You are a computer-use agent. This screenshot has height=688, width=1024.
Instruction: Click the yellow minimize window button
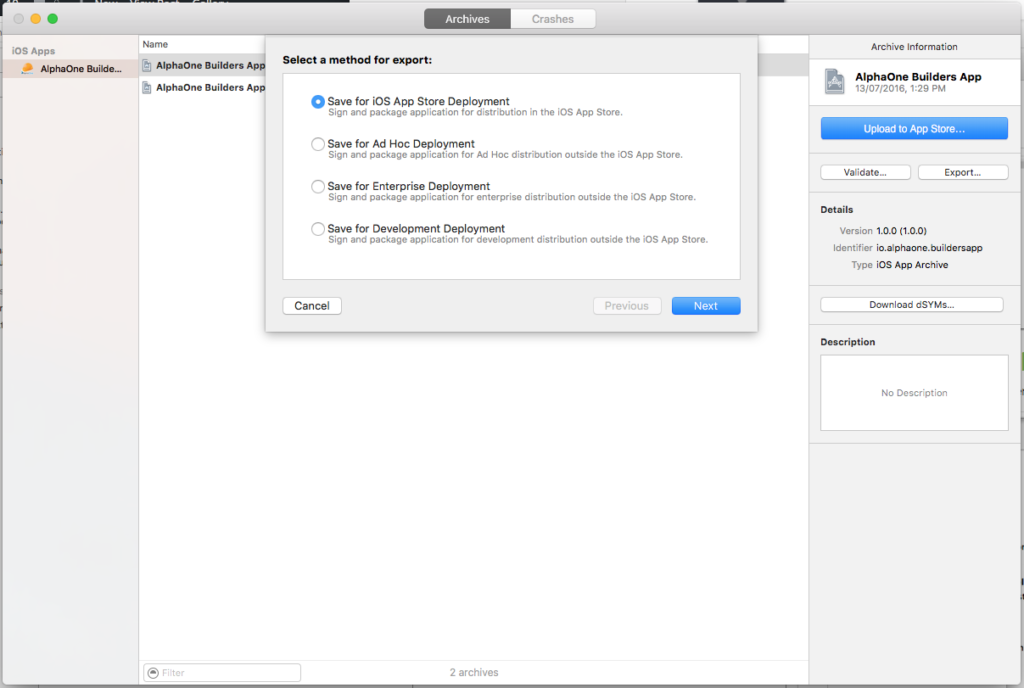pyautogui.click(x=35, y=19)
